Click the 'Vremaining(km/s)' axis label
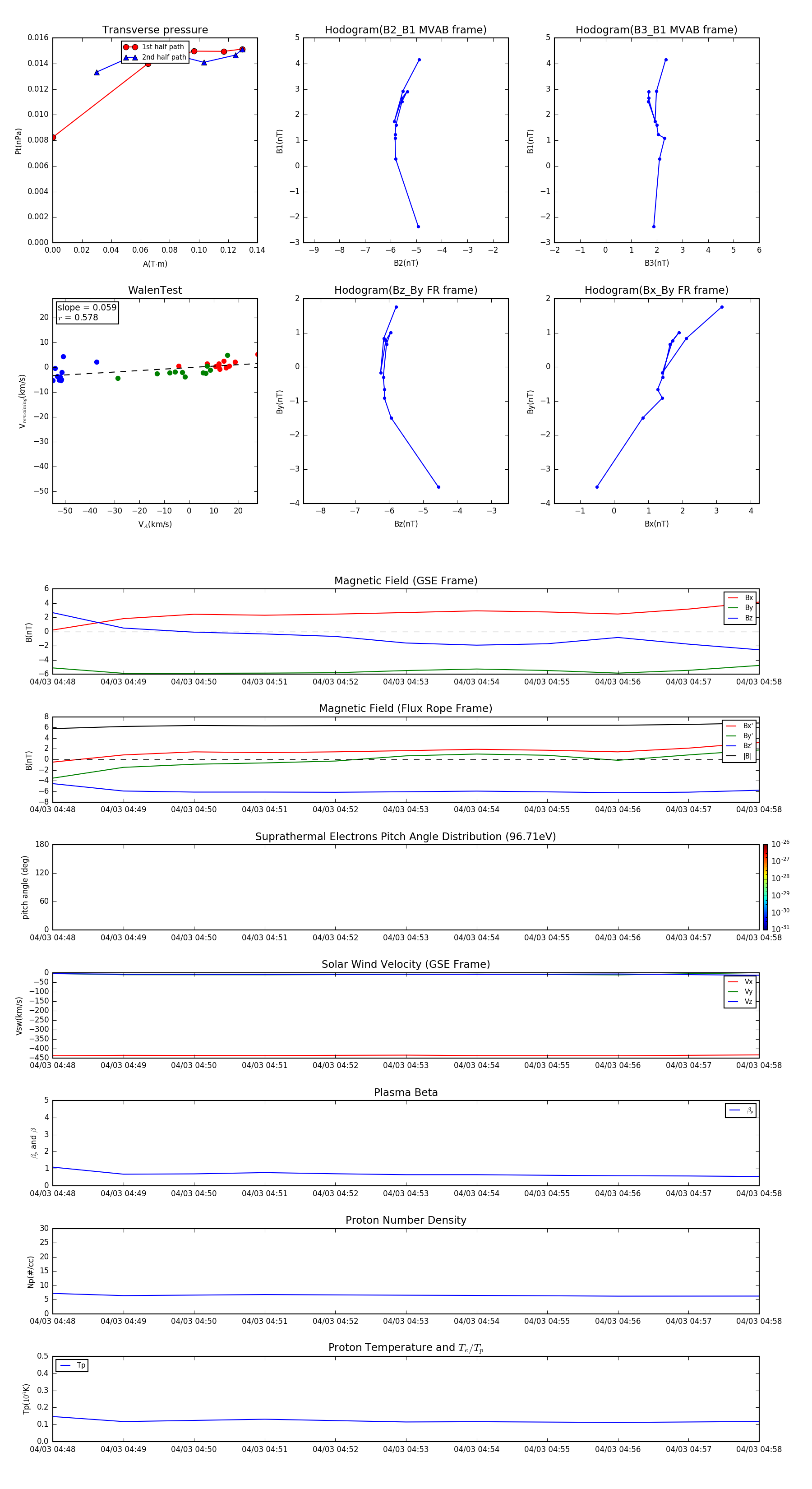The height and width of the screenshot is (1489, 812). pyautogui.click(x=23, y=401)
